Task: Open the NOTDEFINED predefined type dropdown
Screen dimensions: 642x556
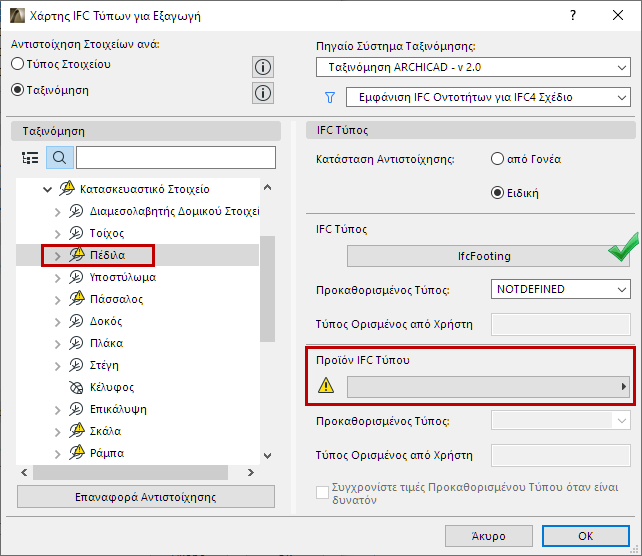Action: [x=560, y=289]
